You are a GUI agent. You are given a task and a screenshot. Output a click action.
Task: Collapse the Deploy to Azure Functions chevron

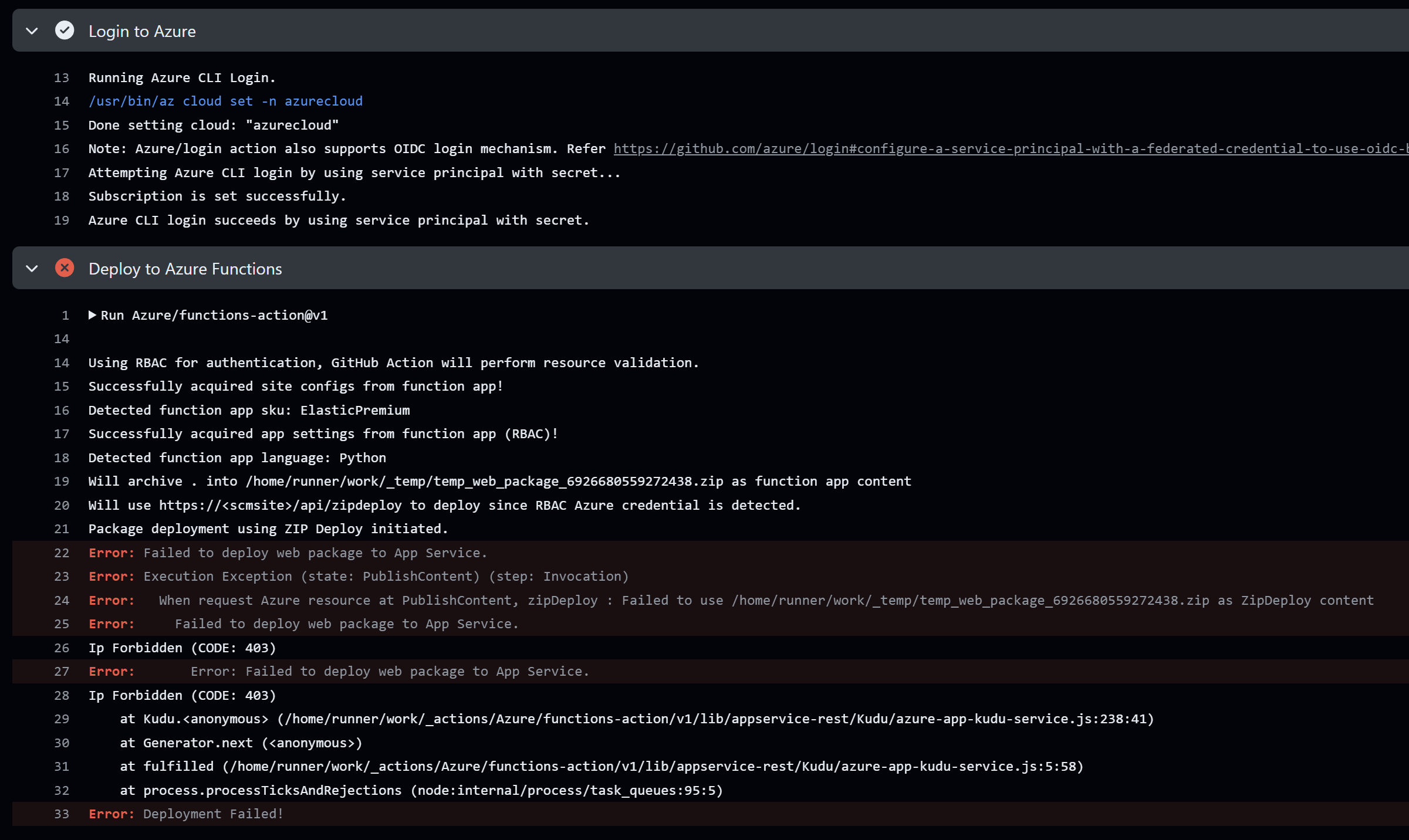[32, 269]
